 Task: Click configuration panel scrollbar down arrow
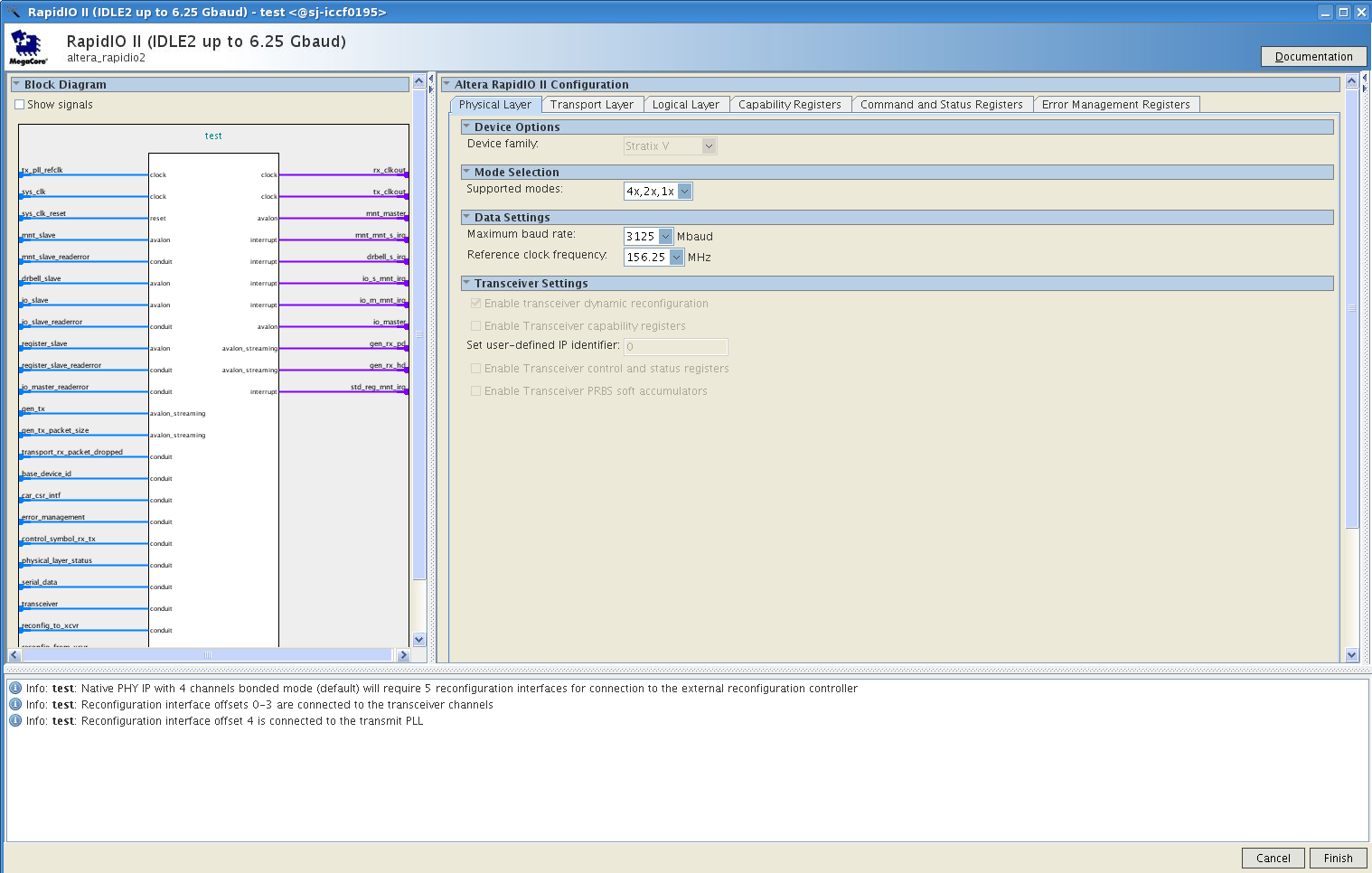[1352, 655]
